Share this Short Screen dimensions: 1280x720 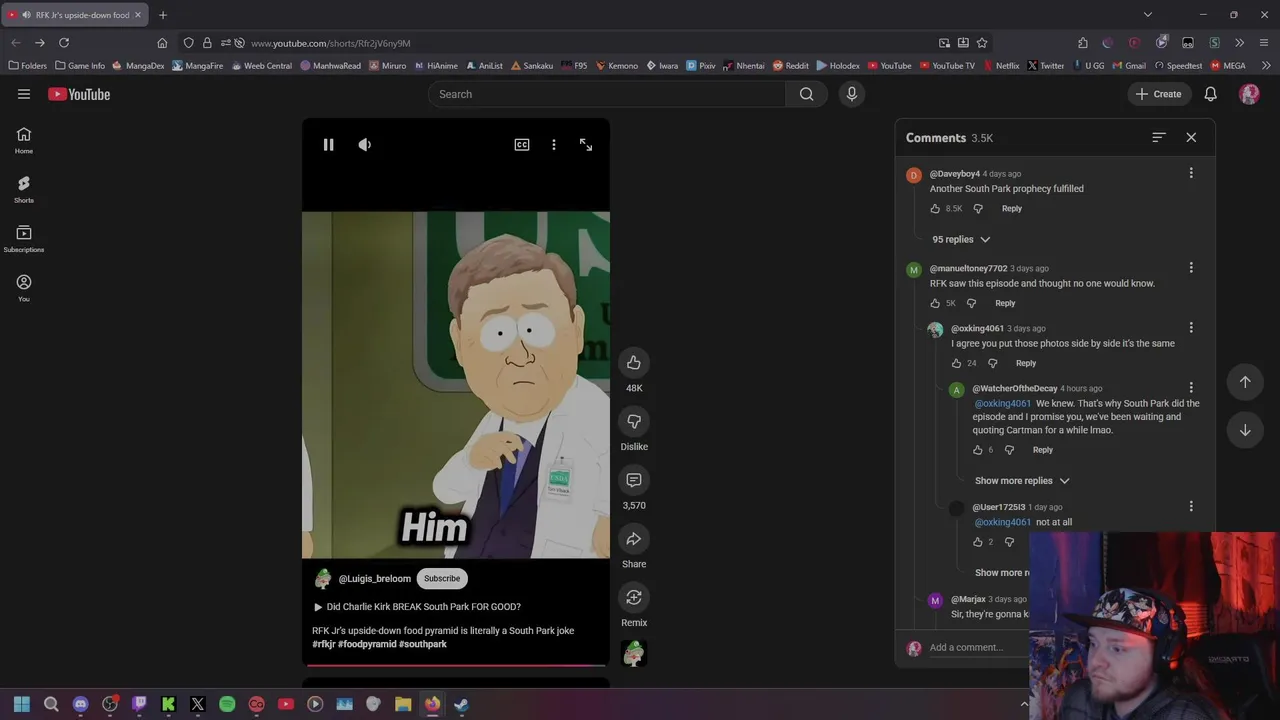634,539
